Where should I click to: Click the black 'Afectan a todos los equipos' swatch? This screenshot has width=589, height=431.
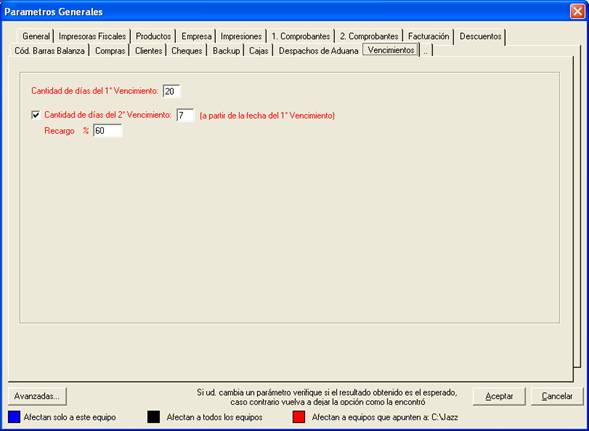click(154, 417)
